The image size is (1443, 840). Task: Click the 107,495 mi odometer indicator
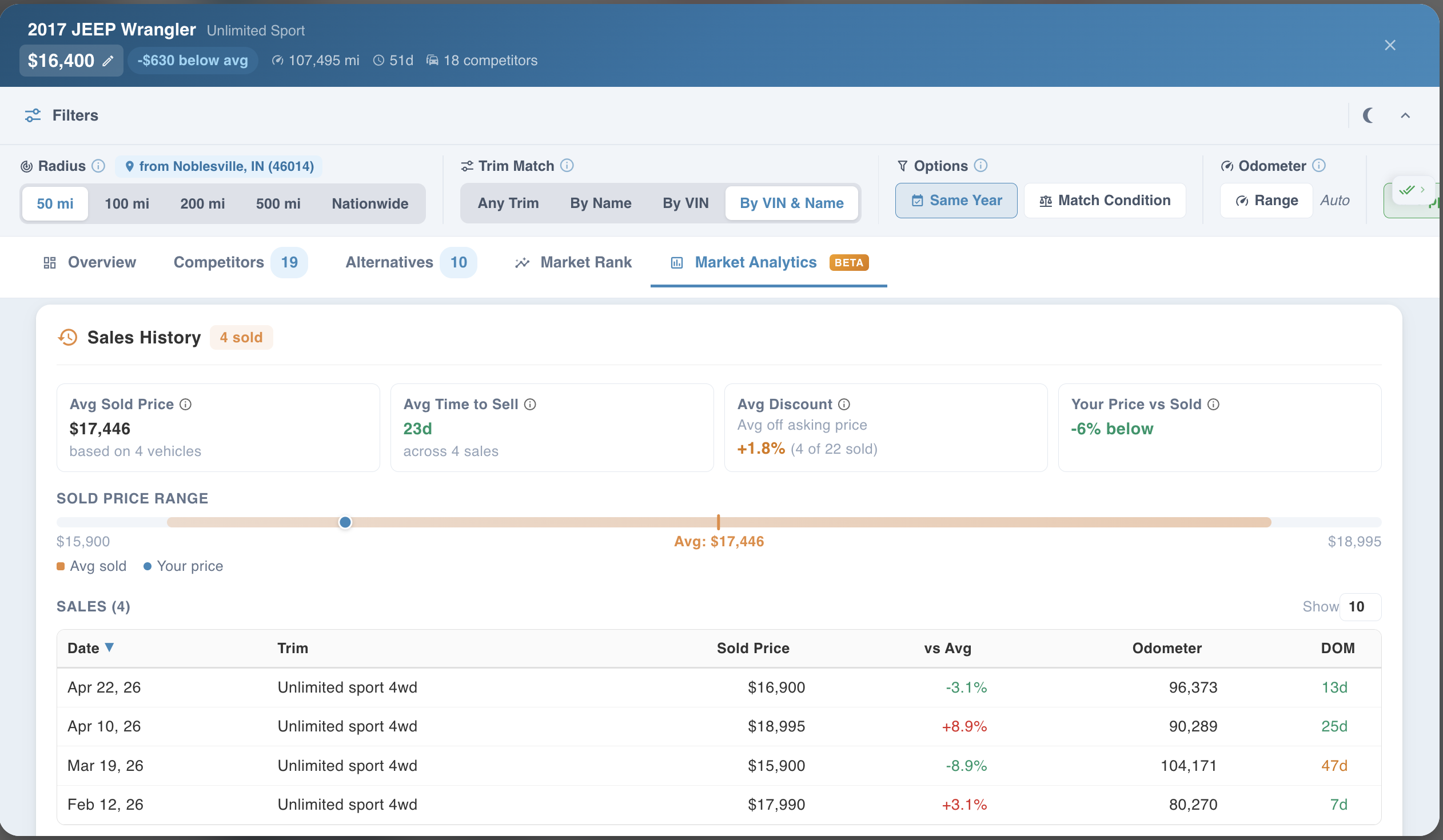coord(316,61)
